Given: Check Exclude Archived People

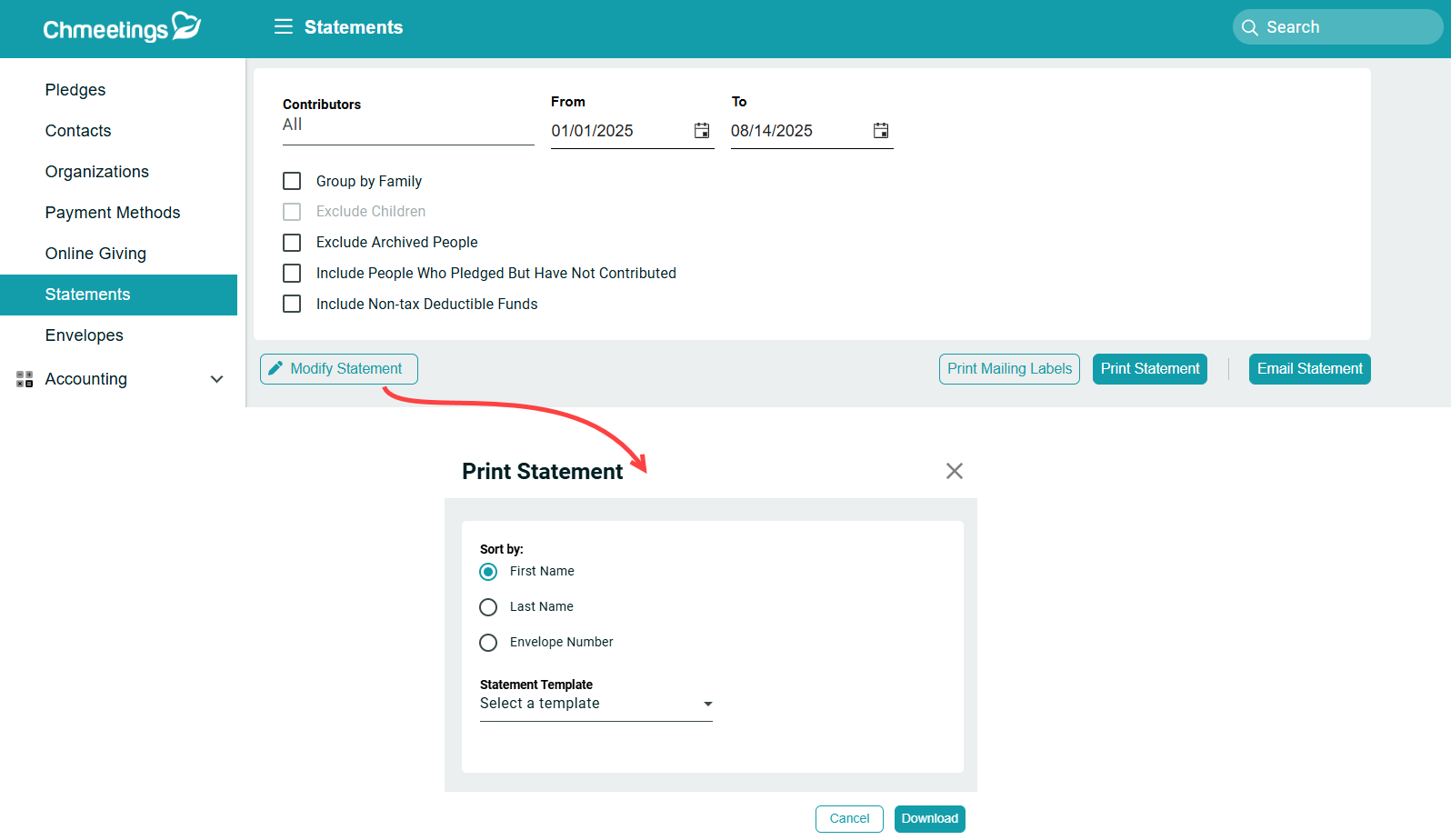Looking at the screenshot, I should tap(292, 243).
